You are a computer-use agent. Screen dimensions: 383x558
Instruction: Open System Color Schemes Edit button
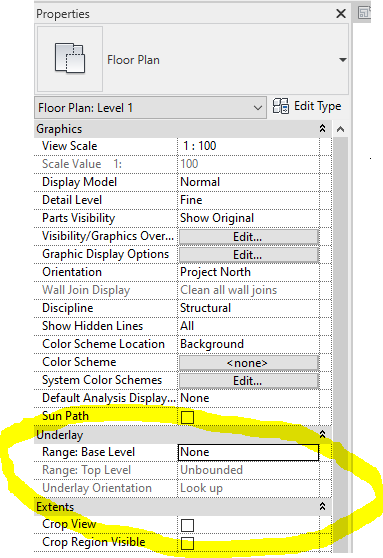[248, 381]
